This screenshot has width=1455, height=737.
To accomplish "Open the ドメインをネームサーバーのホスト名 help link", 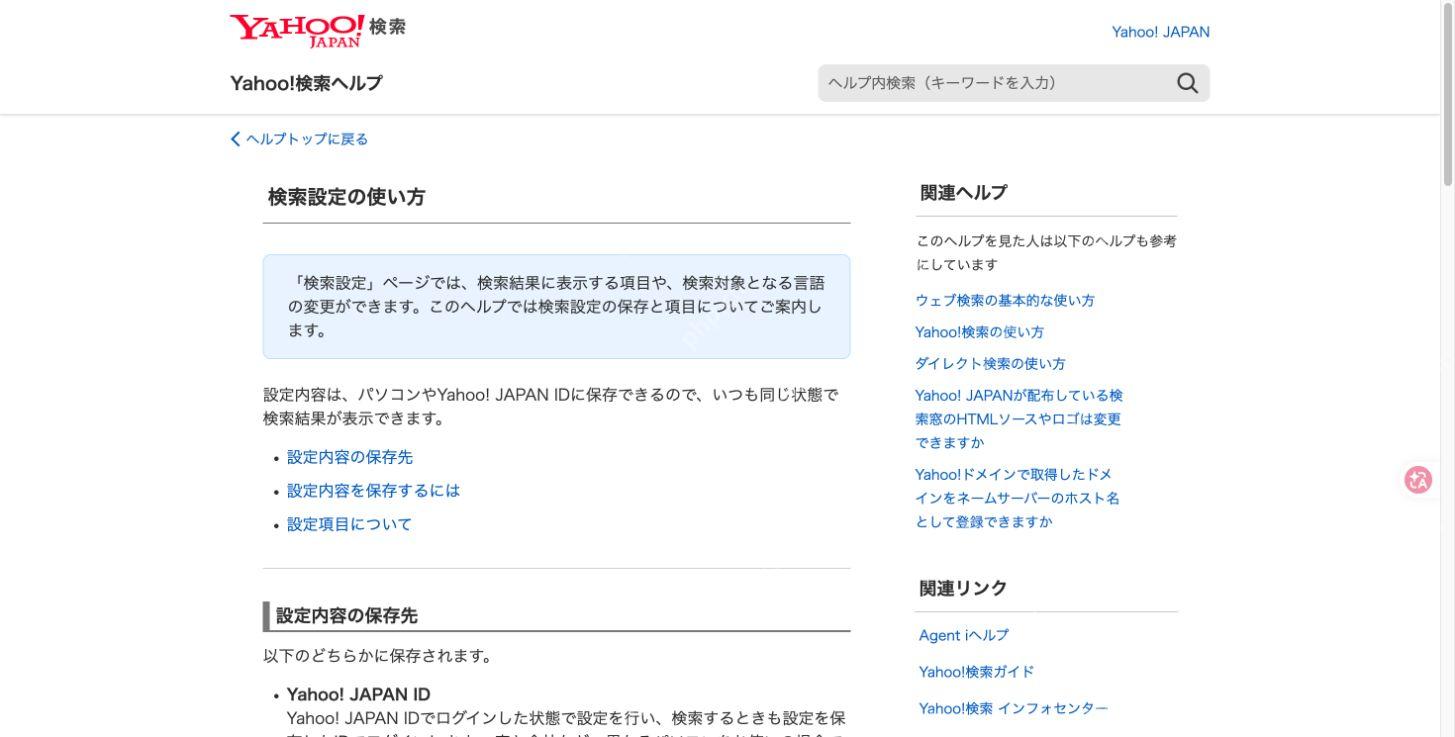I will point(1017,498).
